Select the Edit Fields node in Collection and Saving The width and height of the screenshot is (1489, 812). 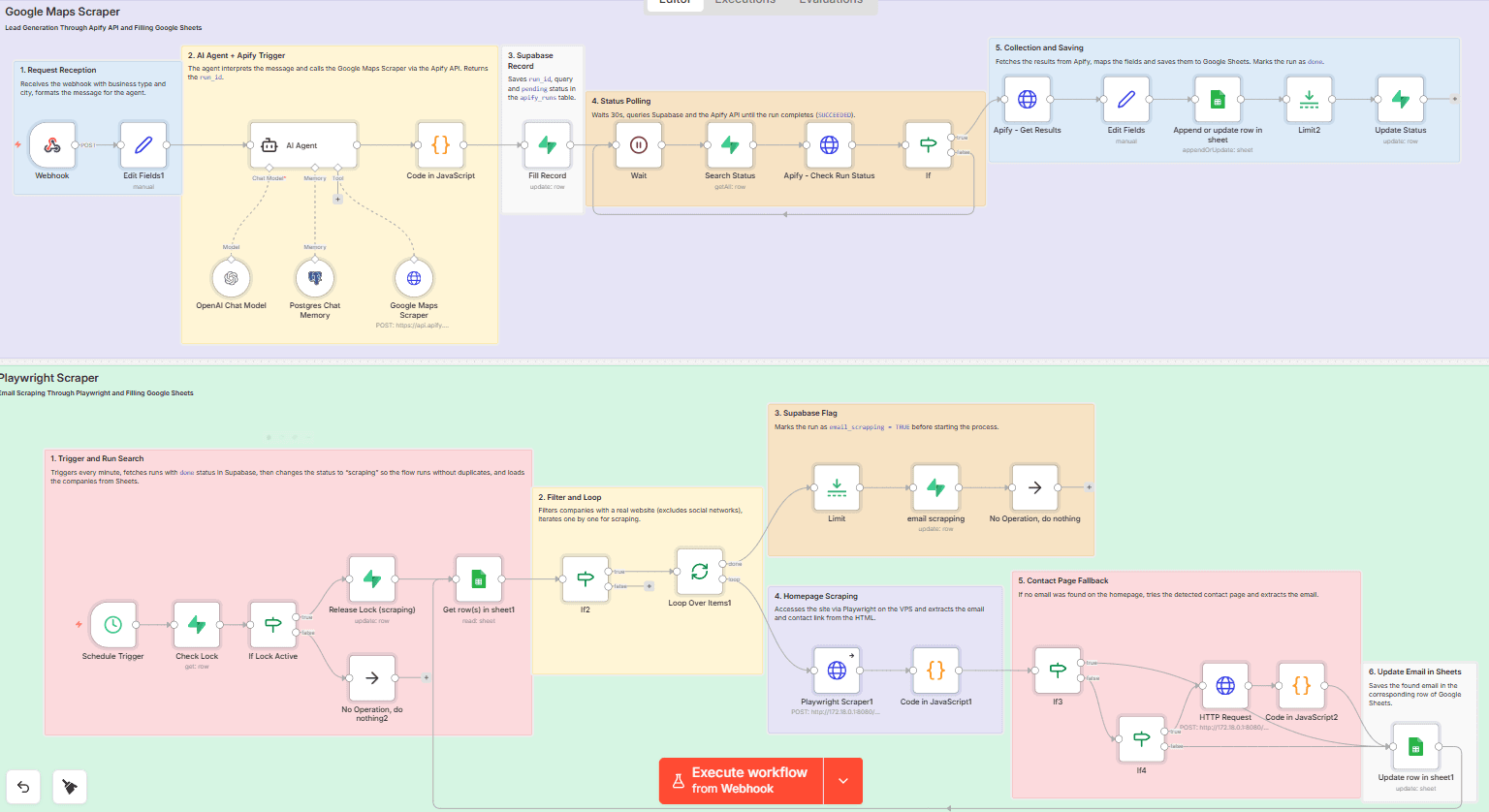pos(1126,100)
